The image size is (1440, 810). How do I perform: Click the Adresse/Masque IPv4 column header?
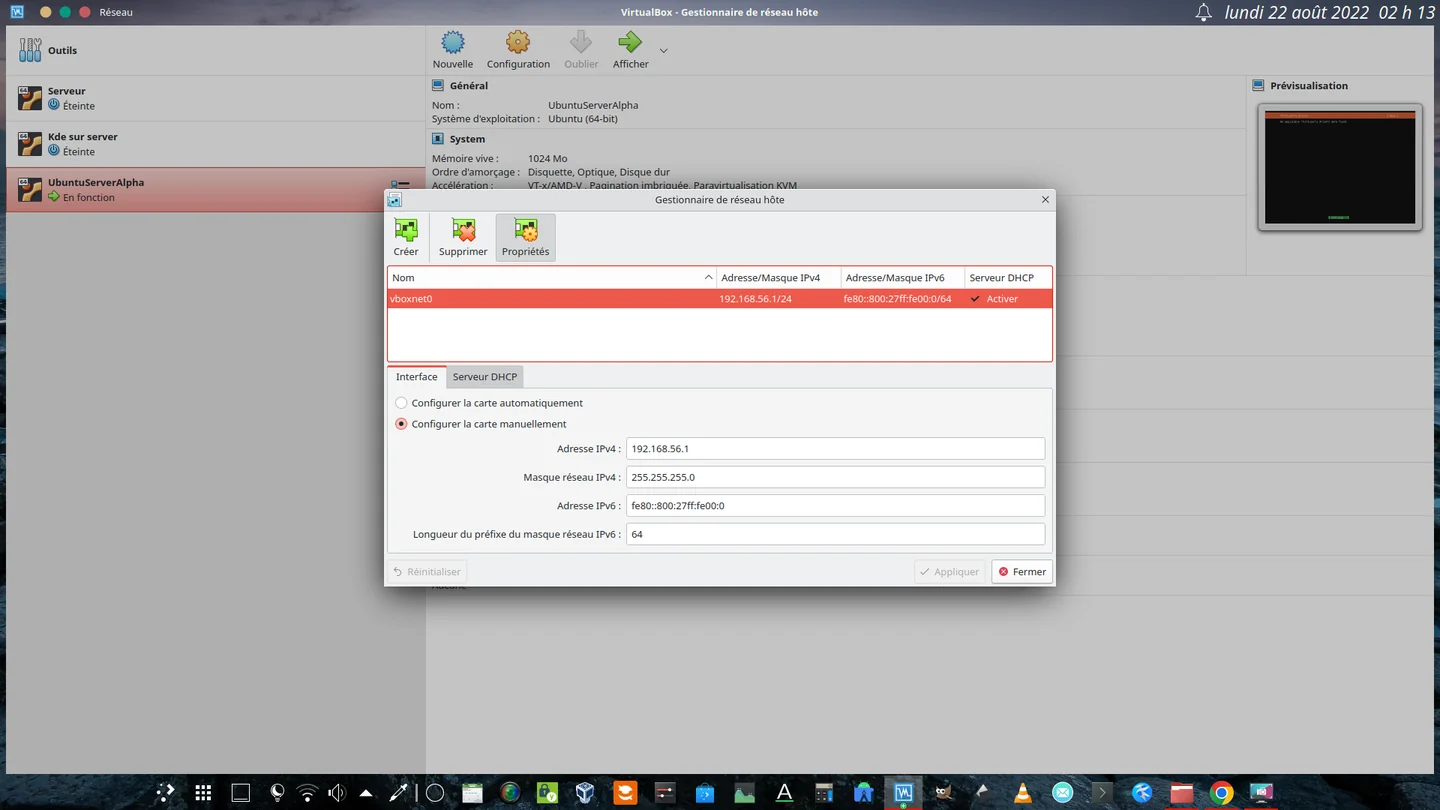click(778, 278)
